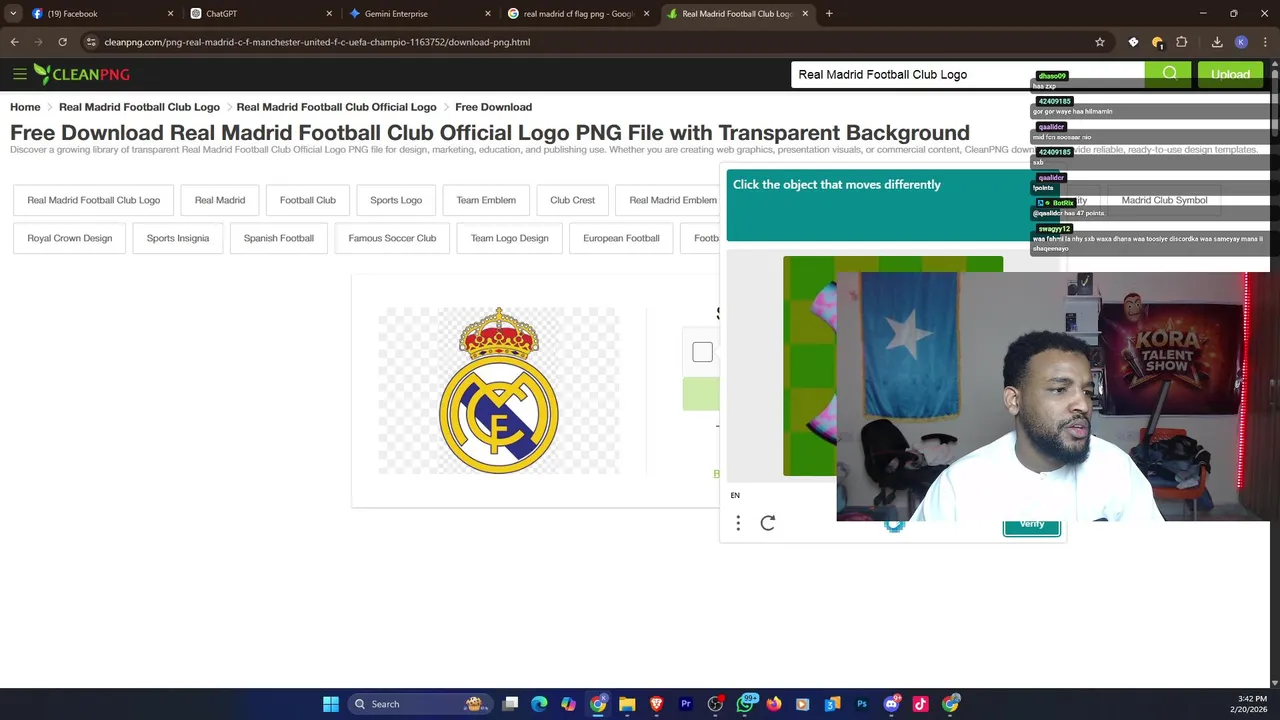Refresh the captcha challenge
Viewport: 1280px width, 720px height.
tap(768, 523)
